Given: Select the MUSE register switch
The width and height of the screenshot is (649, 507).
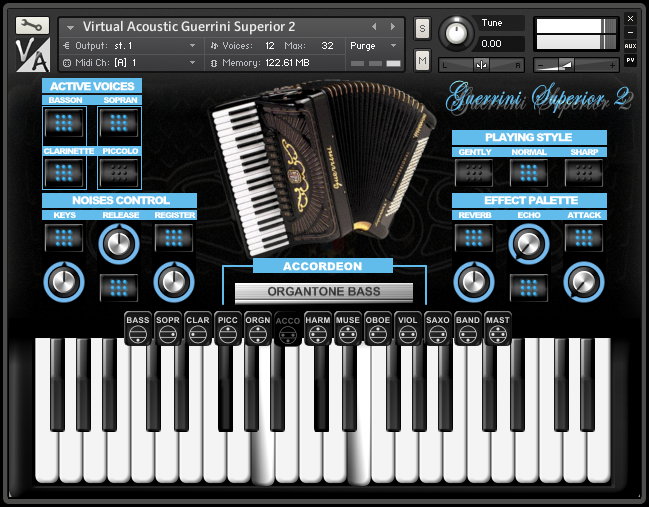Looking at the screenshot, I should pos(348,329).
